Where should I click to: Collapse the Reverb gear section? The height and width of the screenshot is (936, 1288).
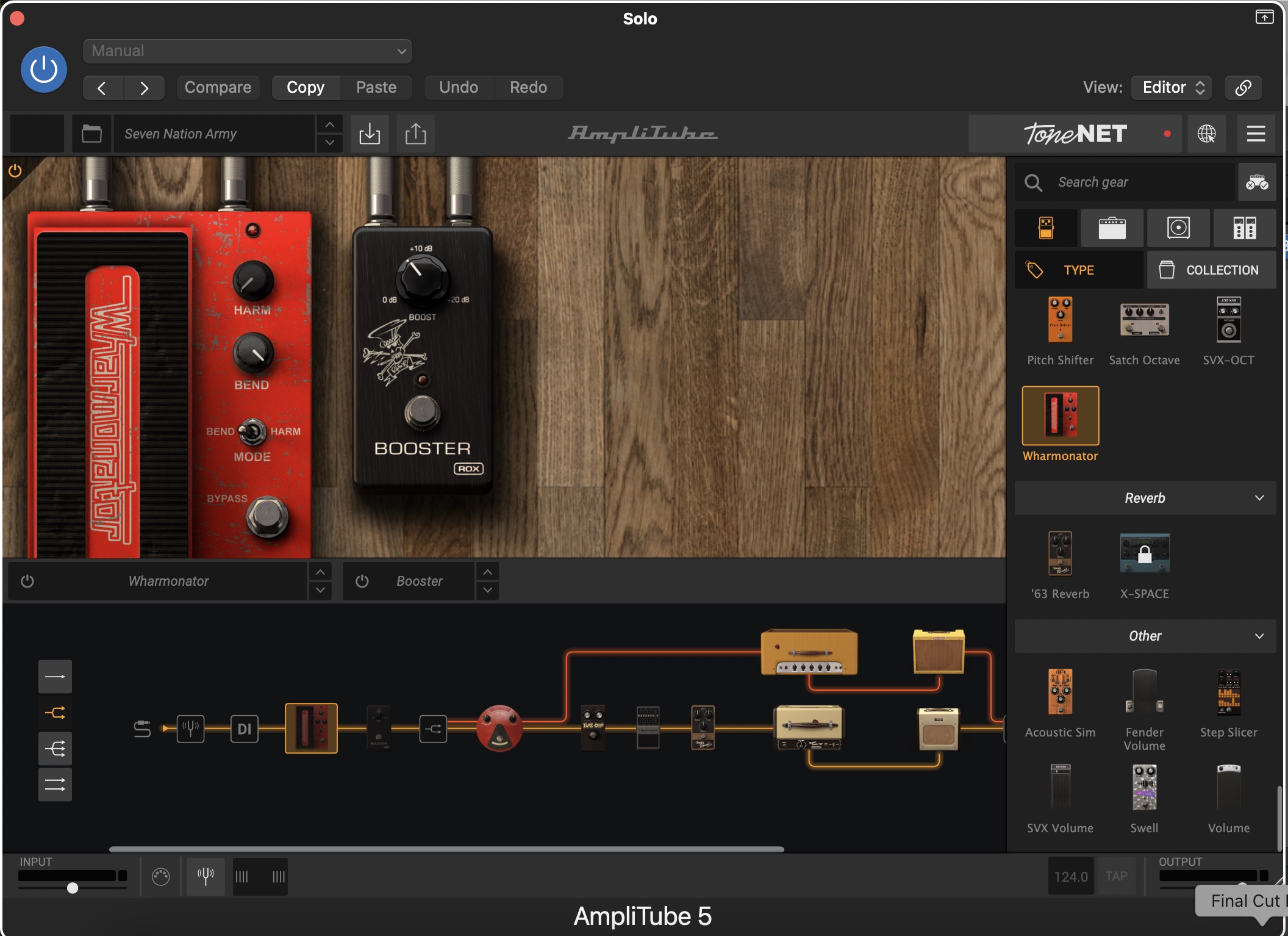click(1145, 498)
